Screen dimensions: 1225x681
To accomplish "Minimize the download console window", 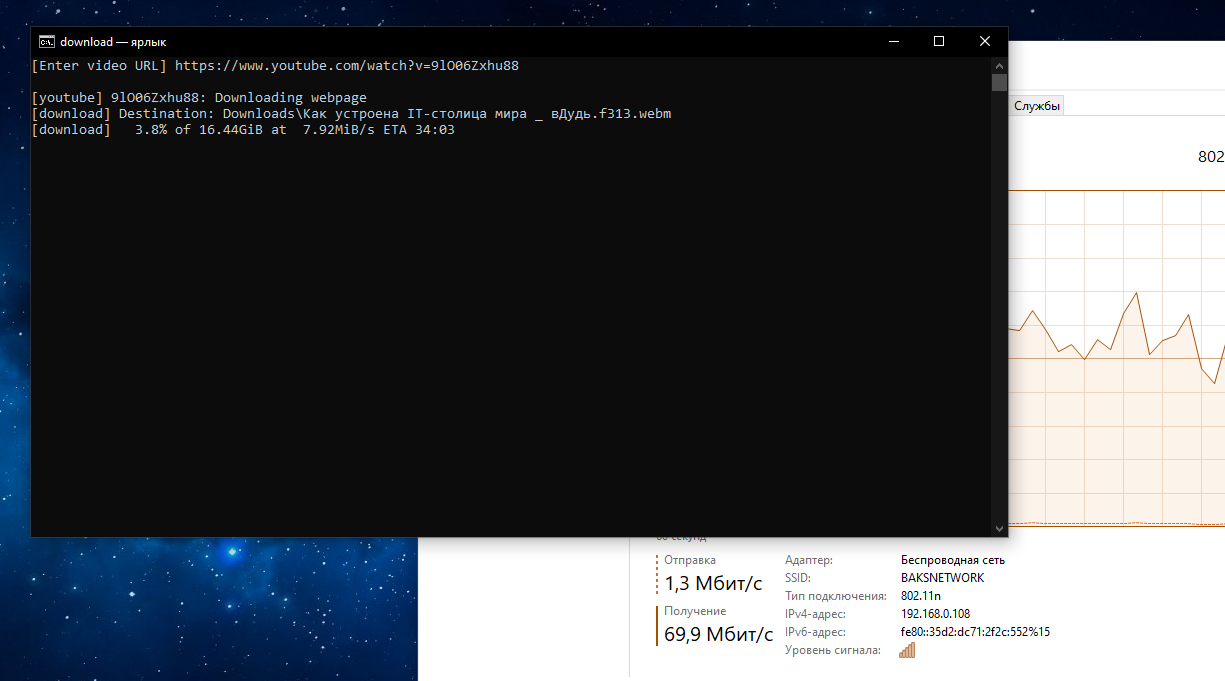I will pyautogui.click(x=893, y=42).
